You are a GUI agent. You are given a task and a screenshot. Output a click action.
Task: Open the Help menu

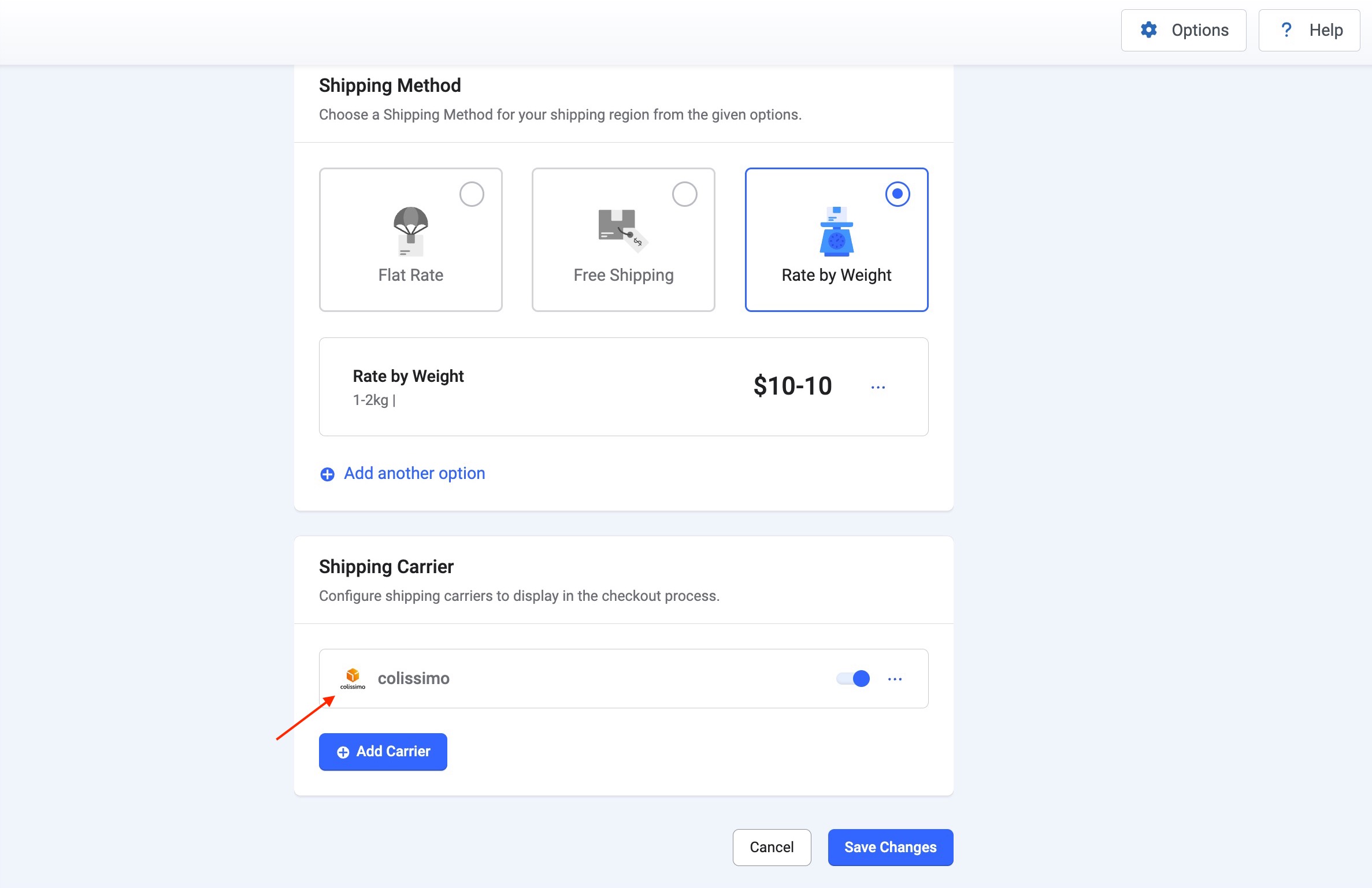[x=1308, y=30]
